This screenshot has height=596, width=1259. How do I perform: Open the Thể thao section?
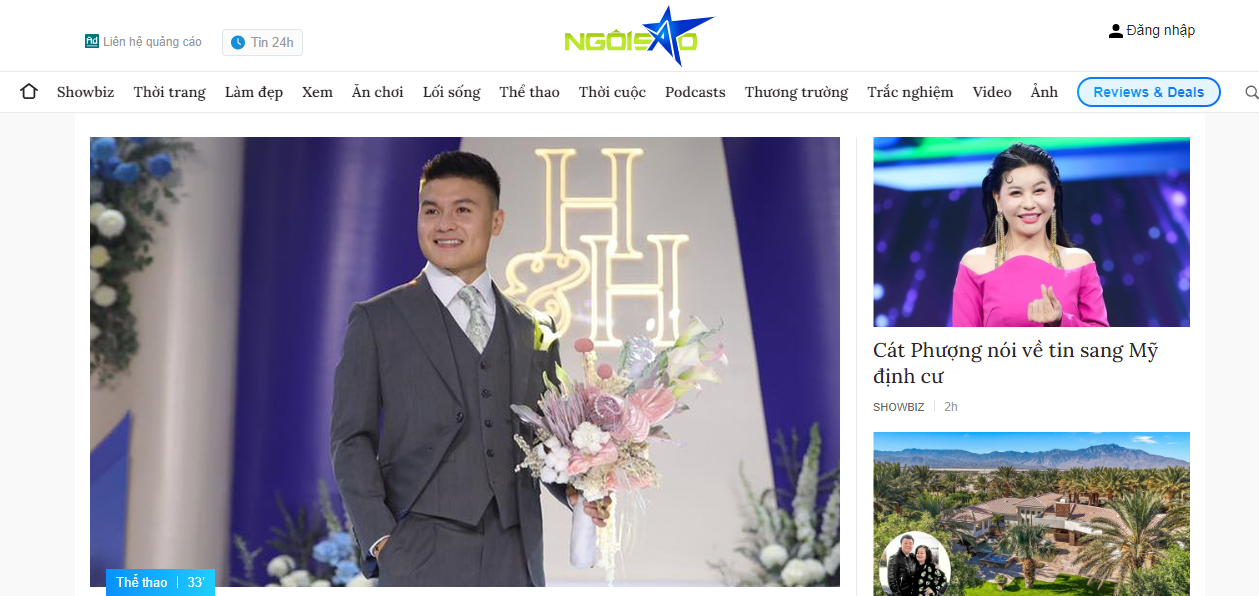(x=530, y=92)
